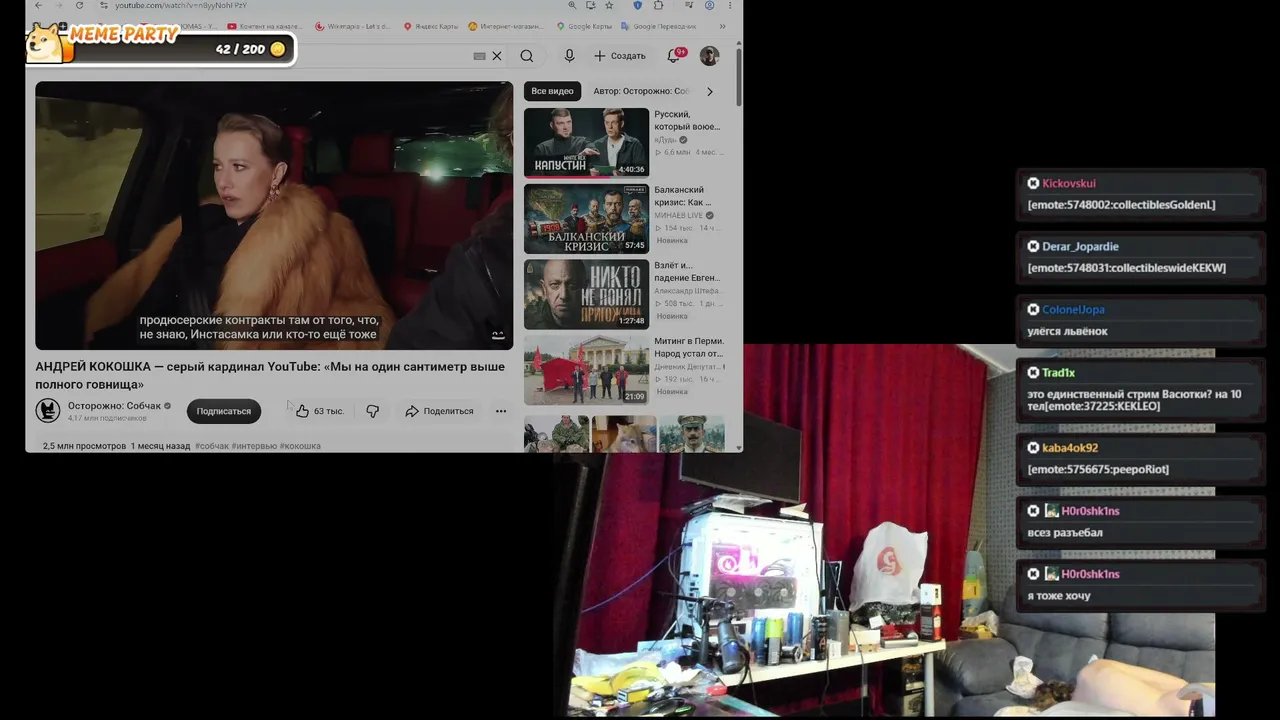Dismiss kaba4ok92 chat message with X
This screenshot has height=720, width=1280.
pyautogui.click(x=1033, y=447)
